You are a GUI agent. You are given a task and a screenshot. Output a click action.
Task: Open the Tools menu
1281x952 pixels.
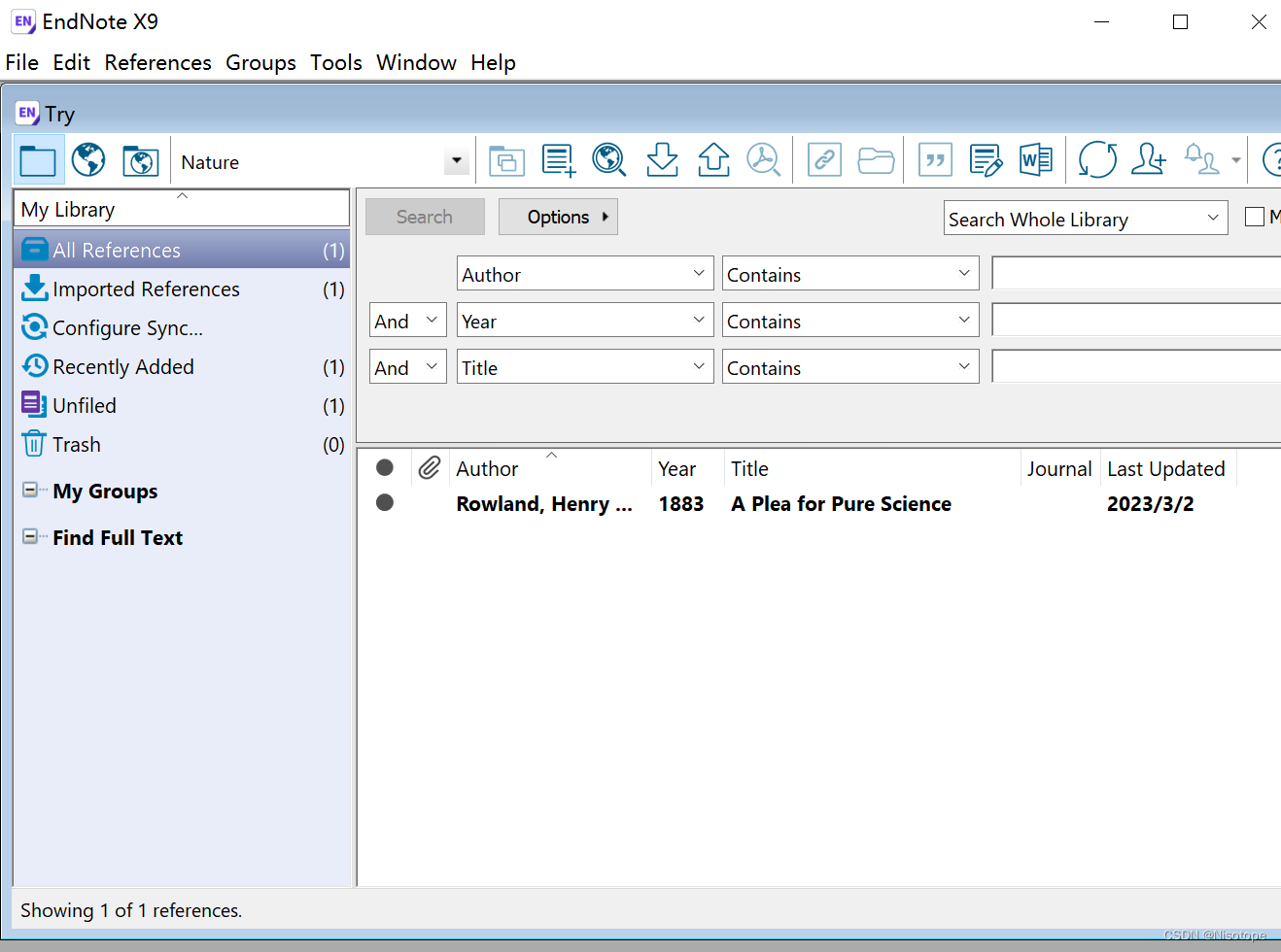(335, 63)
